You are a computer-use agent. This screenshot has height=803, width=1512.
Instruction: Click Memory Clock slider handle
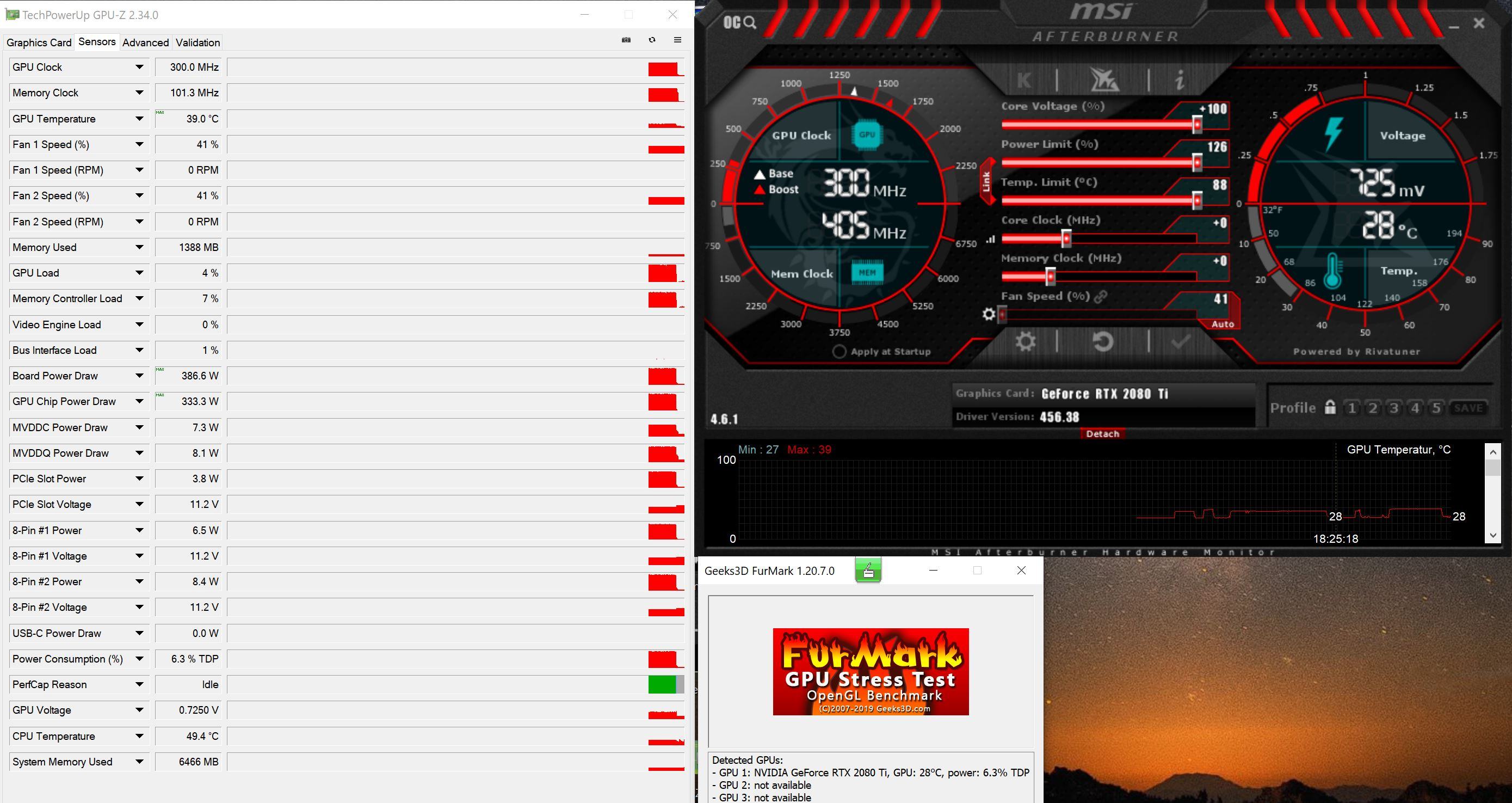[x=1051, y=277]
